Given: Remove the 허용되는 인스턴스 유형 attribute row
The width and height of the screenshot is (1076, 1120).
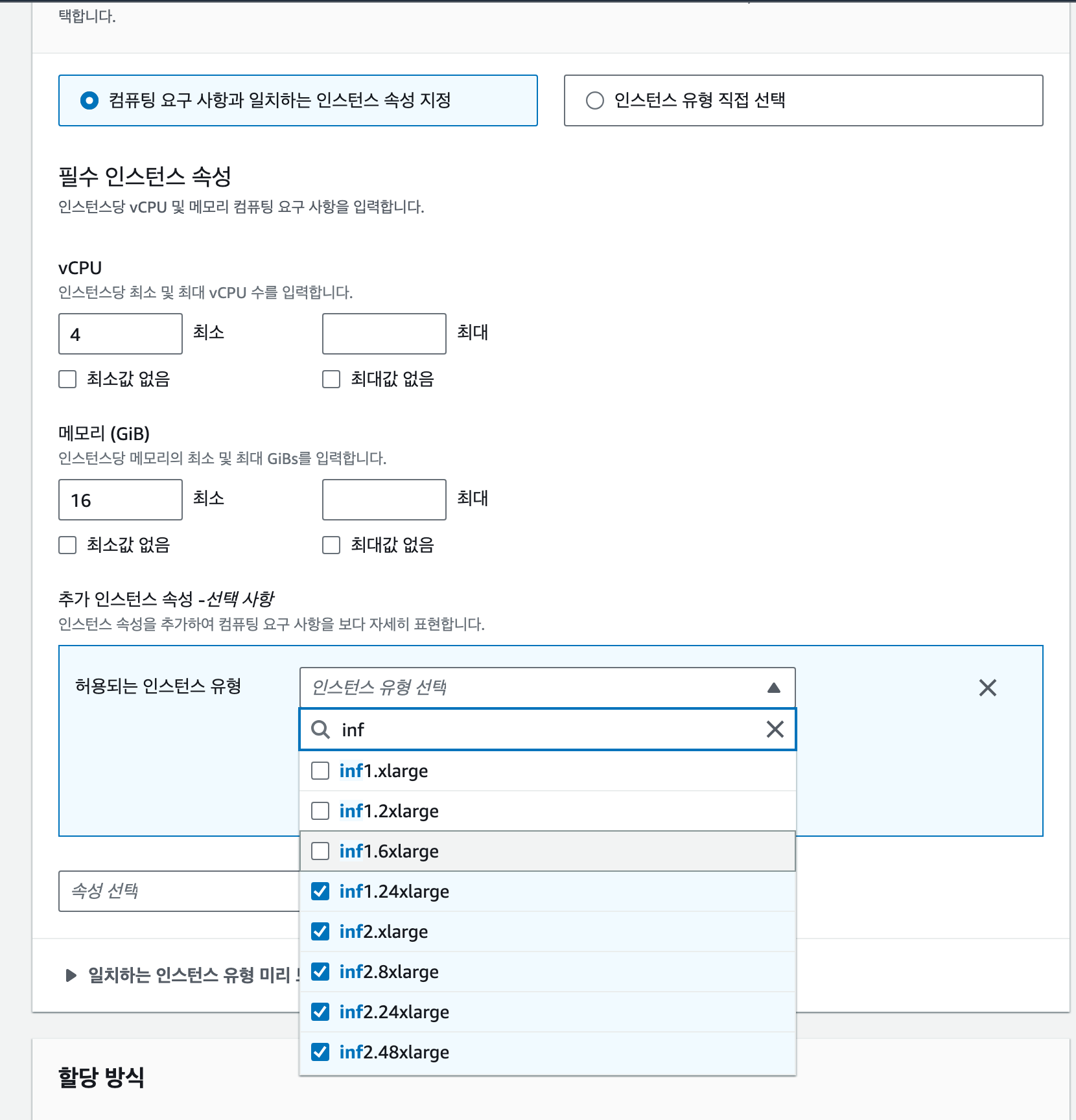Looking at the screenshot, I should click(987, 688).
